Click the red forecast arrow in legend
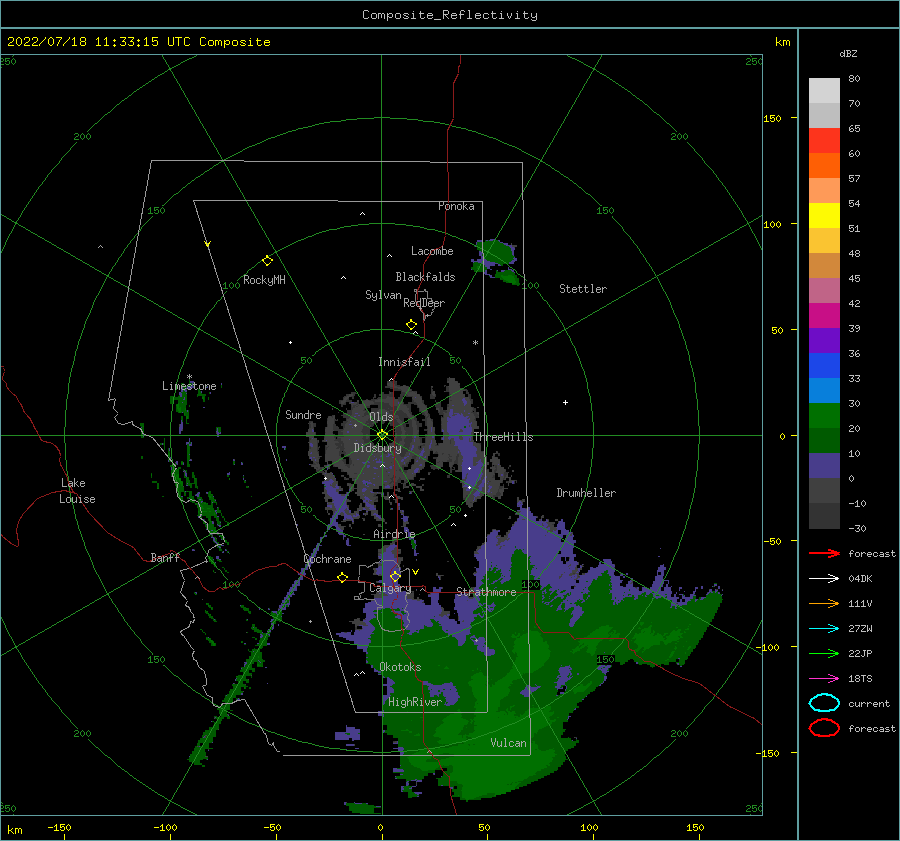The width and height of the screenshot is (900, 841). pyautogui.click(x=824, y=553)
